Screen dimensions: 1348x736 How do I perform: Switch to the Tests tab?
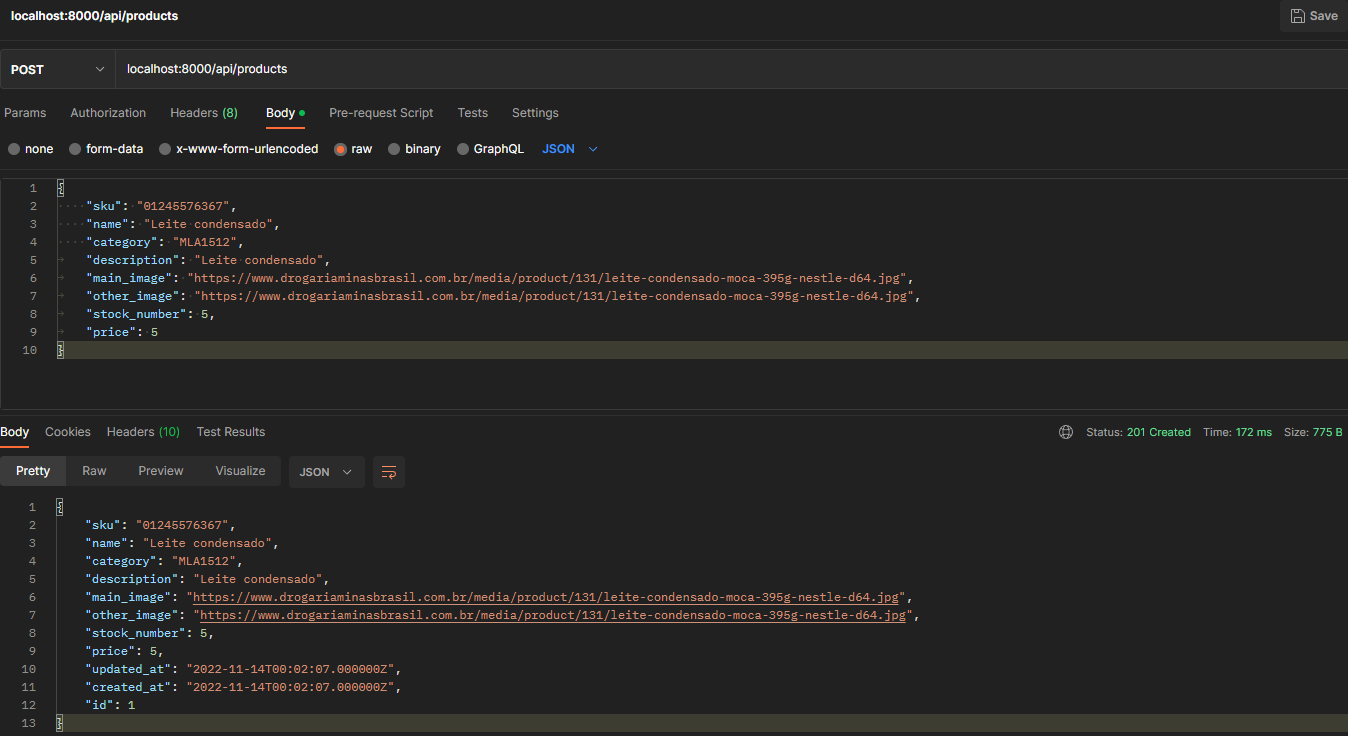coord(472,113)
